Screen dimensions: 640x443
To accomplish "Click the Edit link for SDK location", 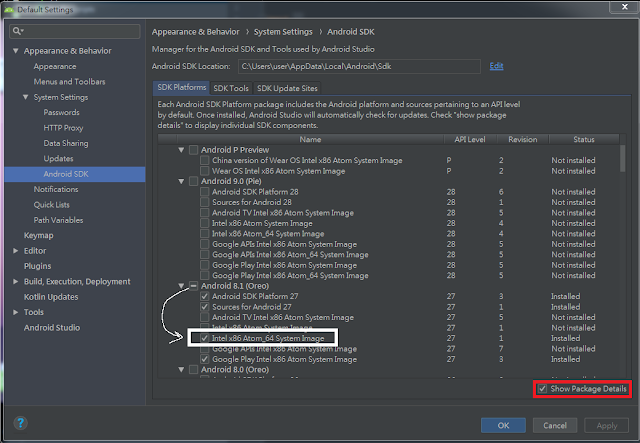I will click(x=496, y=66).
